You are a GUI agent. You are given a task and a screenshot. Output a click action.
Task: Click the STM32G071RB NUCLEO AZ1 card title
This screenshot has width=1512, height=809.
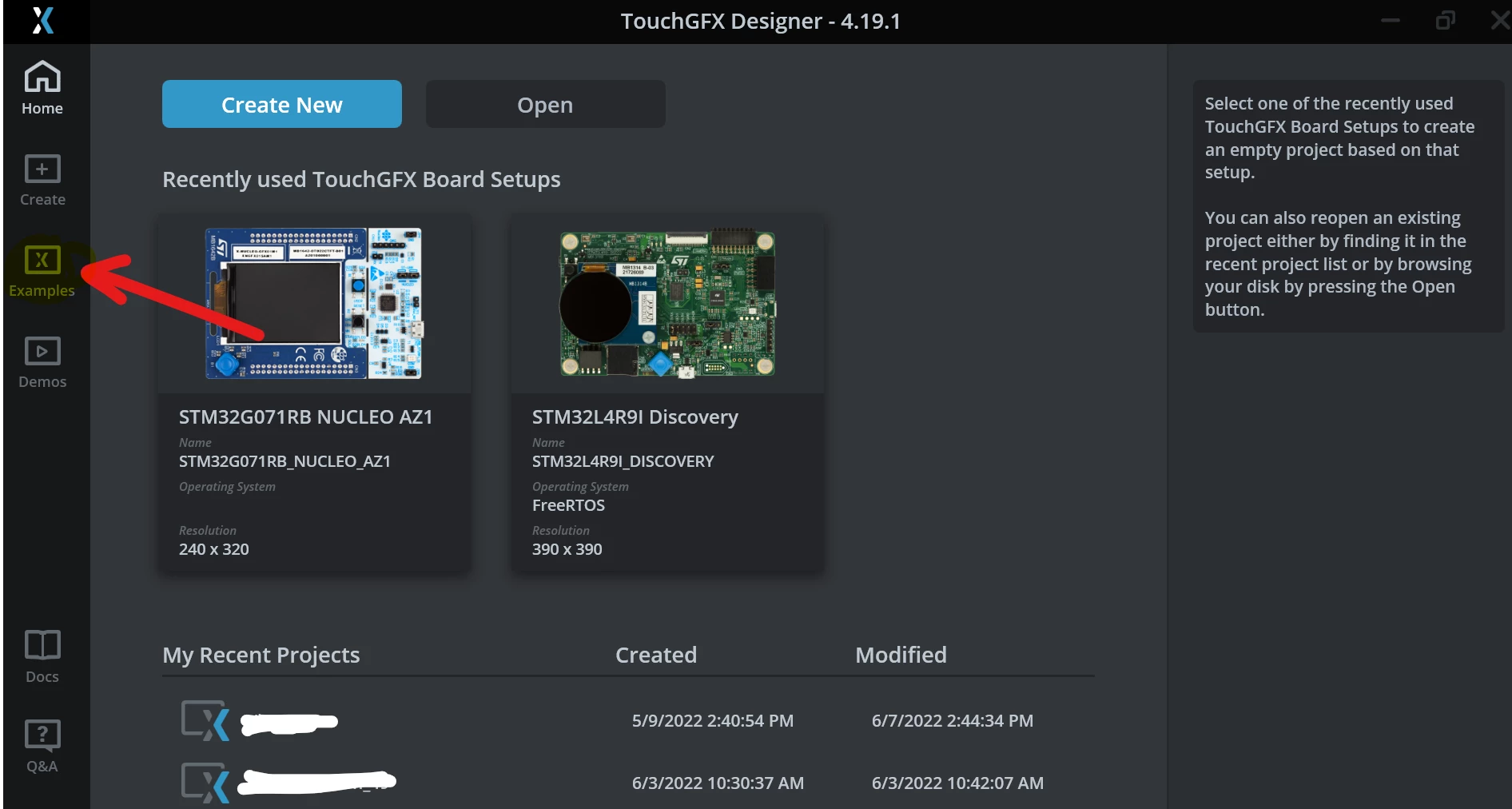(x=305, y=416)
